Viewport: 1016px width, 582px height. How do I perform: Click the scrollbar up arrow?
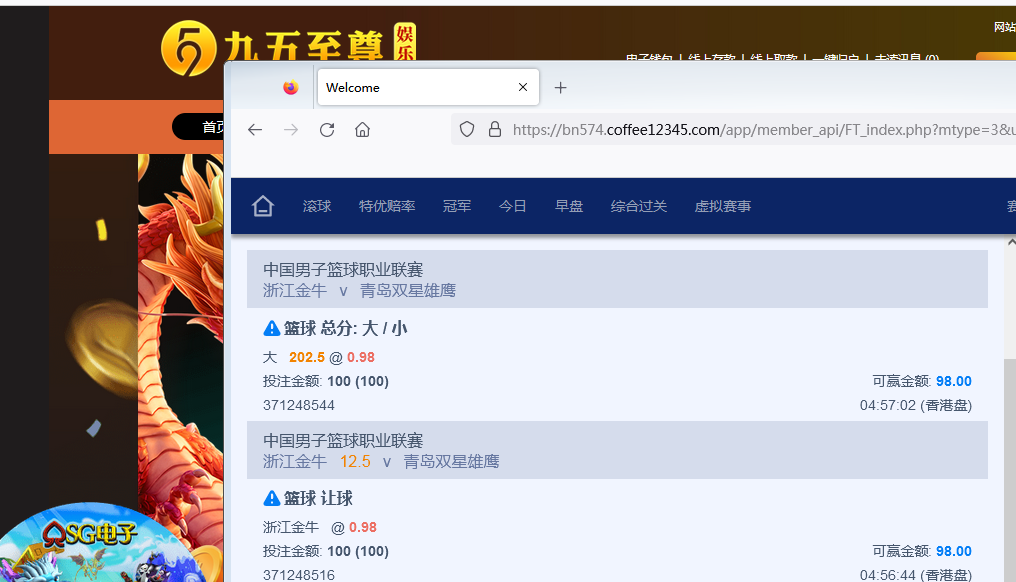pos(1011,242)
